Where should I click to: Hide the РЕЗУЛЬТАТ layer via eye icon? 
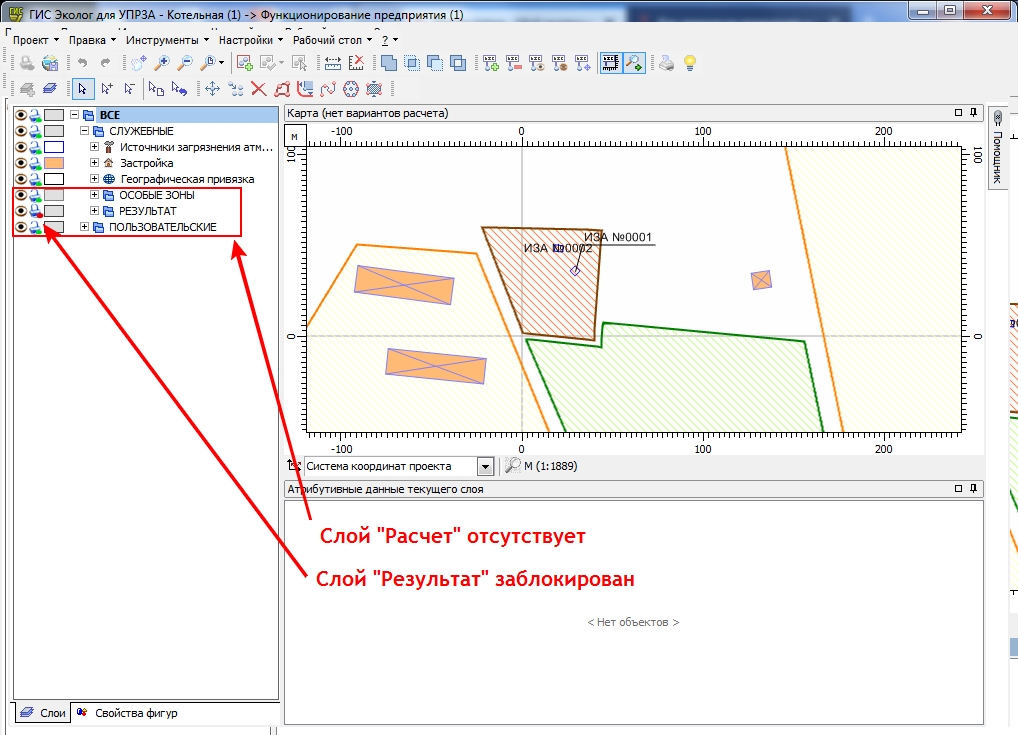(21, 211)
